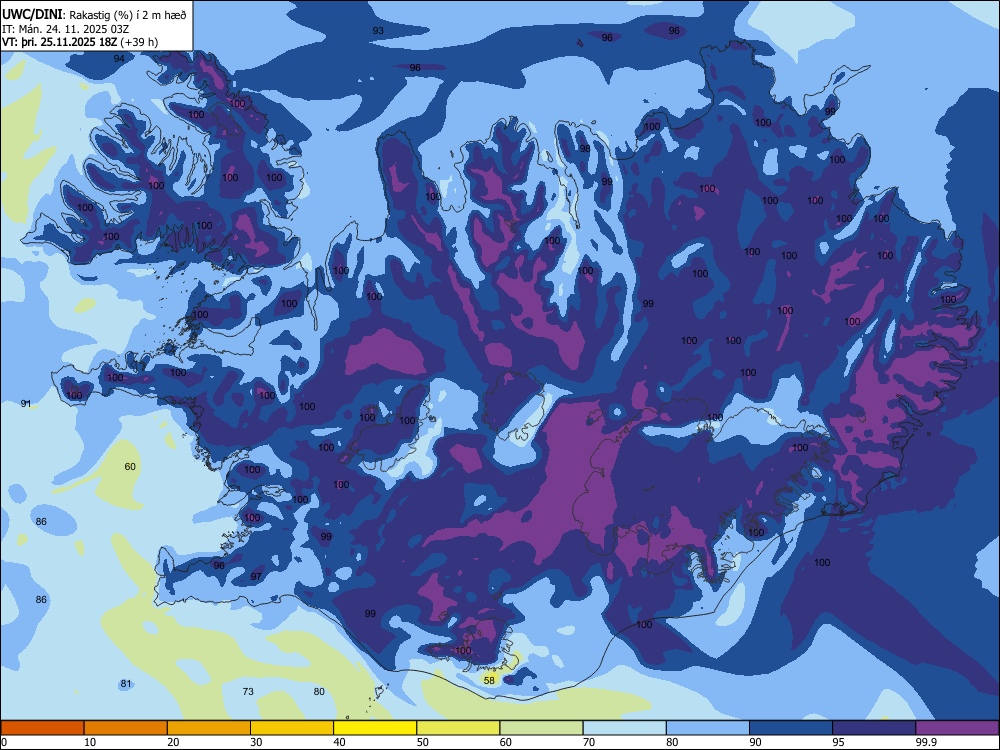Click the '93' humidity value on the map
Screen dimensions: 1000x750
378,31
